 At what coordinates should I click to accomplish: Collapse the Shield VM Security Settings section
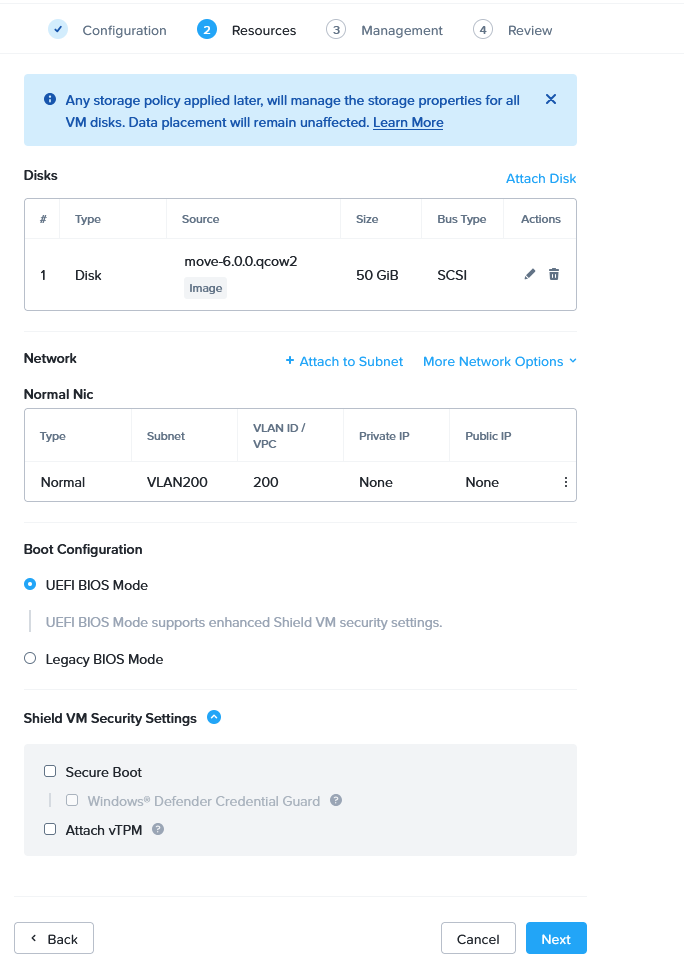click(x=214, y=717)
